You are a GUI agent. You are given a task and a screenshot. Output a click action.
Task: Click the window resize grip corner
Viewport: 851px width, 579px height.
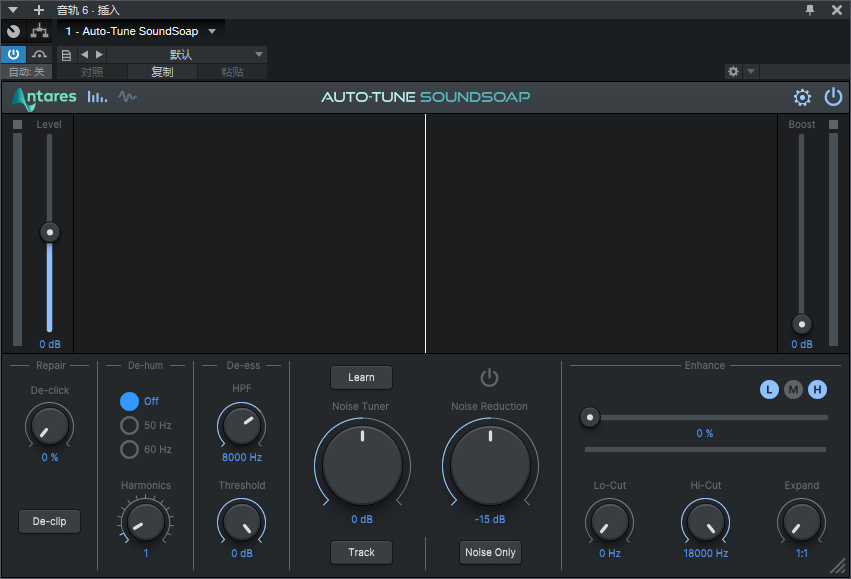click(x=838, y=565)
